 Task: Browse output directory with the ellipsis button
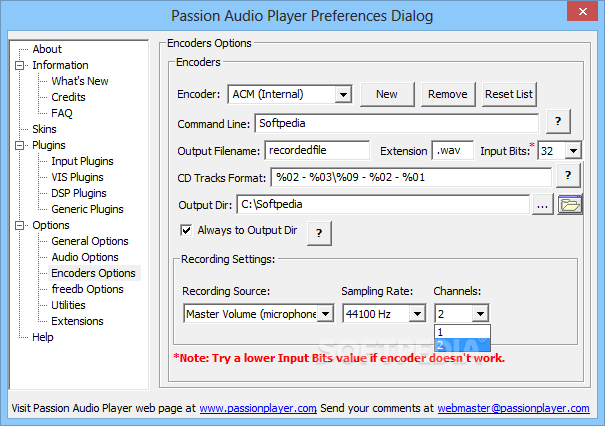point(542,205)
